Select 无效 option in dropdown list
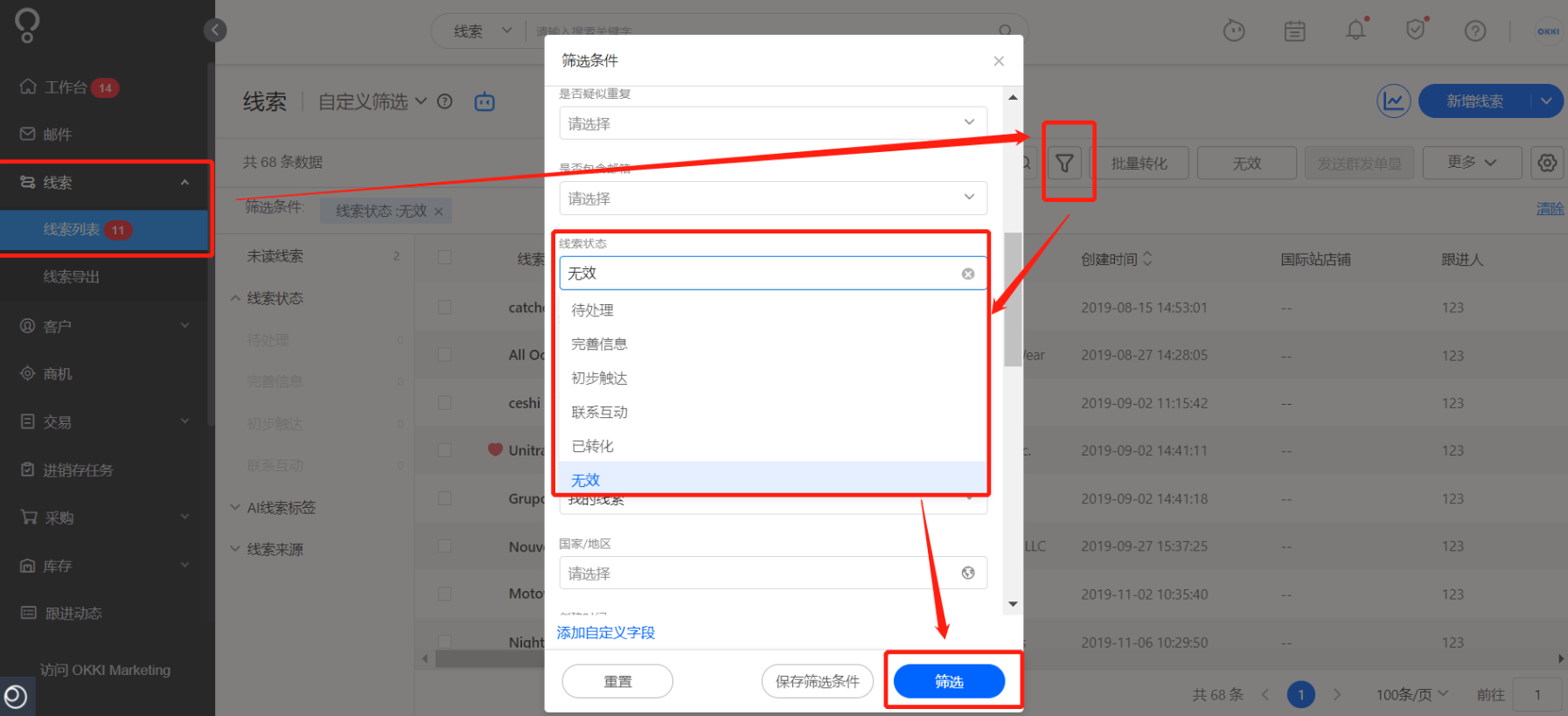1568x716 pixels. 773,479
